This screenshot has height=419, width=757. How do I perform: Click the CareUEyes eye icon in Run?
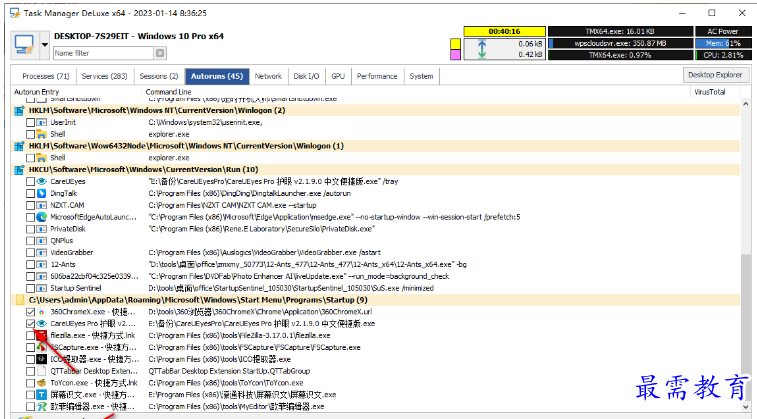click(x=42, y=182)
